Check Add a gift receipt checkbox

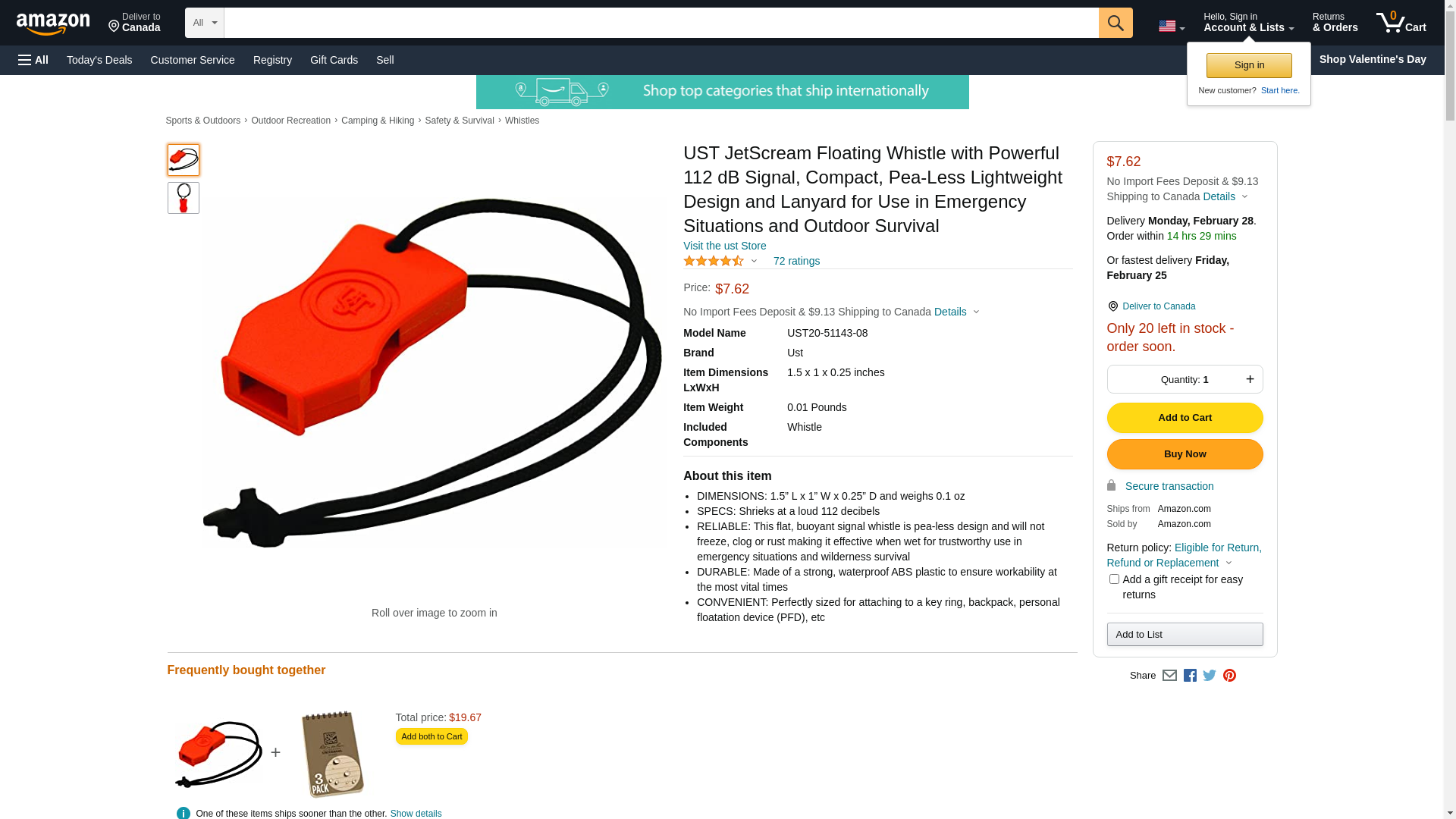[1113, 579]
